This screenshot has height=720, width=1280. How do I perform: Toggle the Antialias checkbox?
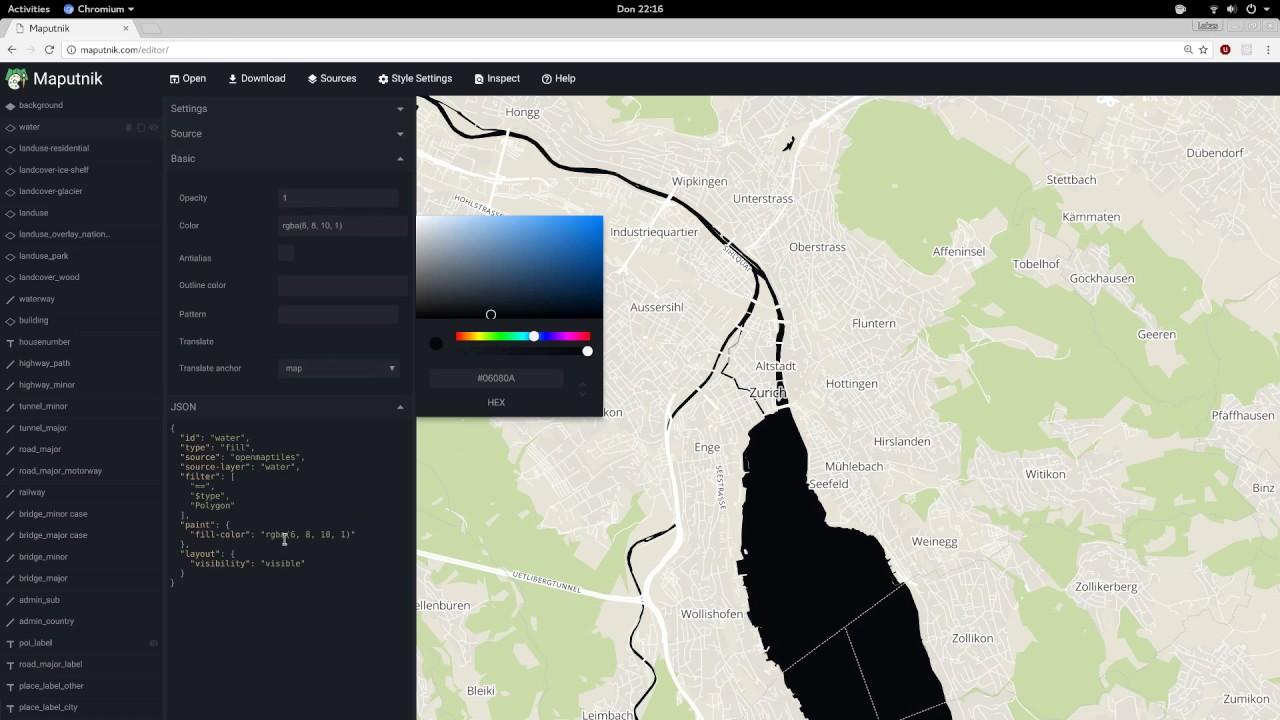[x=286, y=253]
